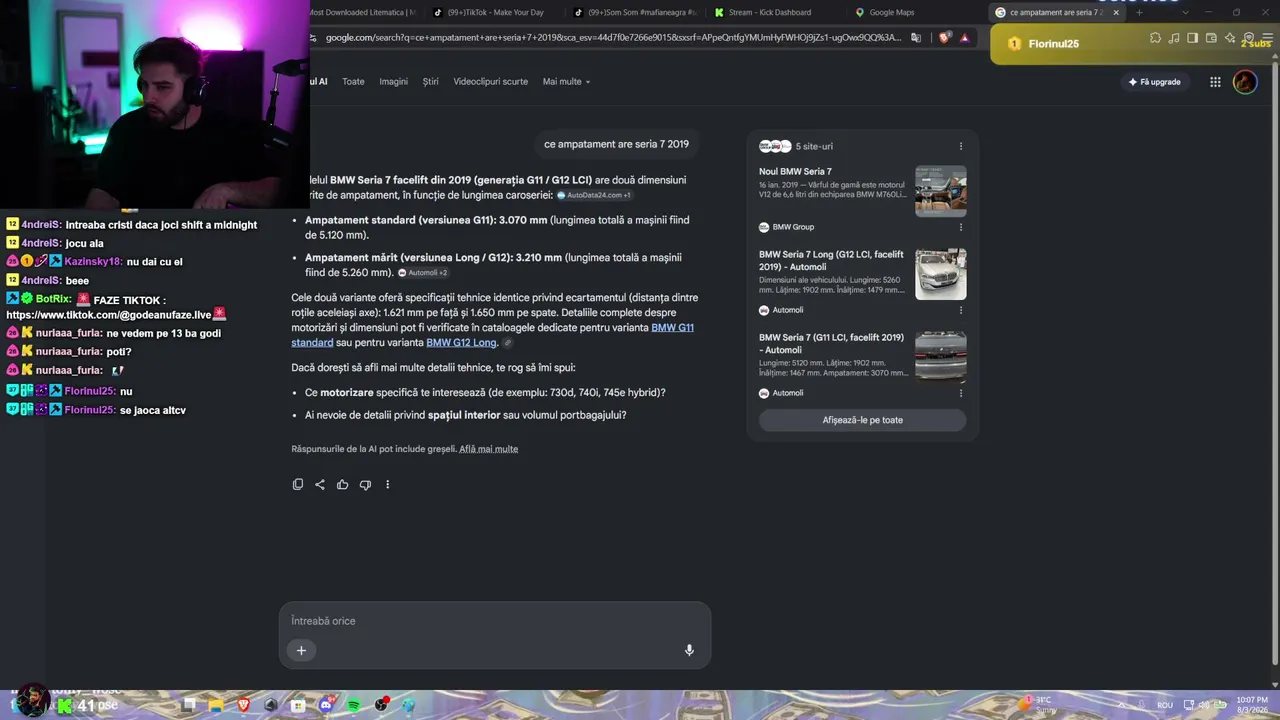Open the Noul BMW Seria 7 result
1280x720 pixels.
coord(795,172)
